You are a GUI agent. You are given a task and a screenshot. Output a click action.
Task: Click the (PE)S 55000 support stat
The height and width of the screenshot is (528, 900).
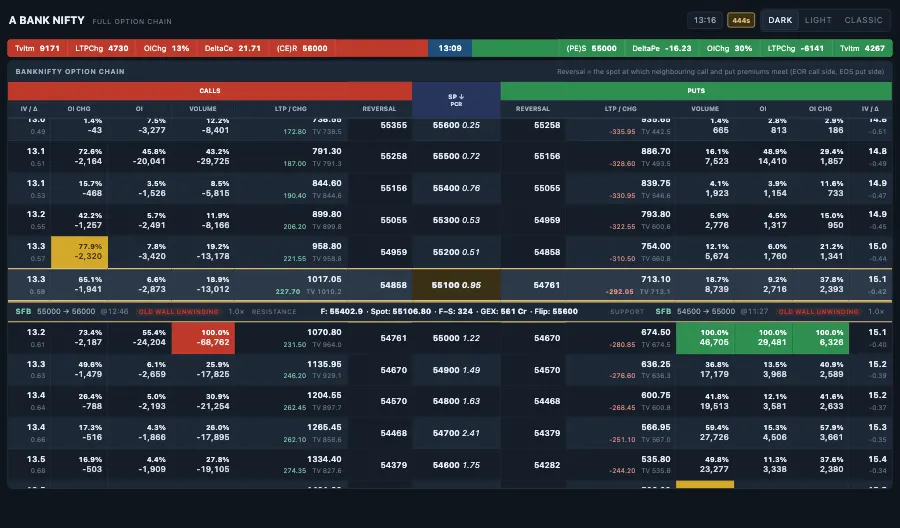point(591,48)
